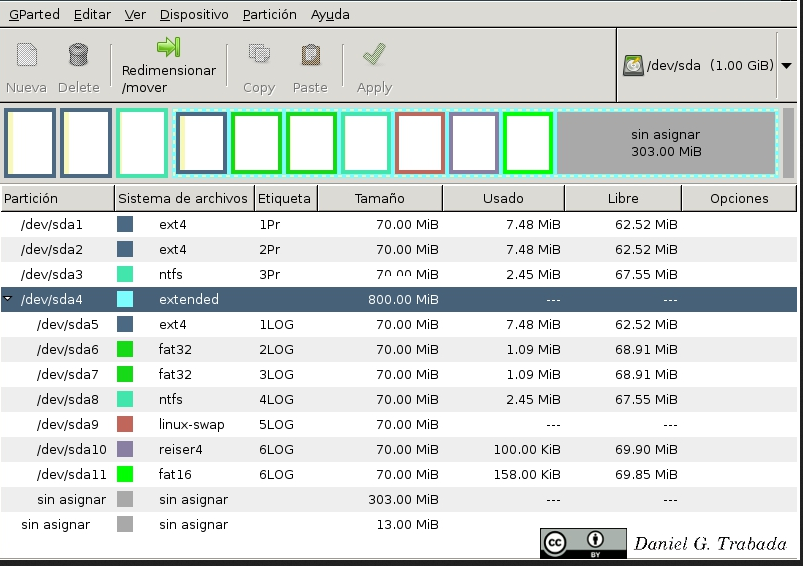
Task: Click the 800.00 MiB size value
Action: (403, 299)
